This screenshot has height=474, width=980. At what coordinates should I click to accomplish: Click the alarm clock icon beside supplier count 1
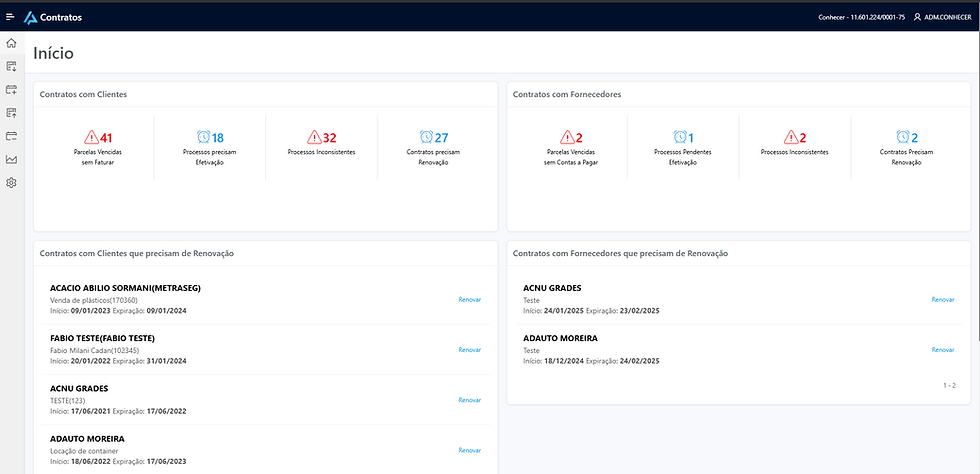680,137
